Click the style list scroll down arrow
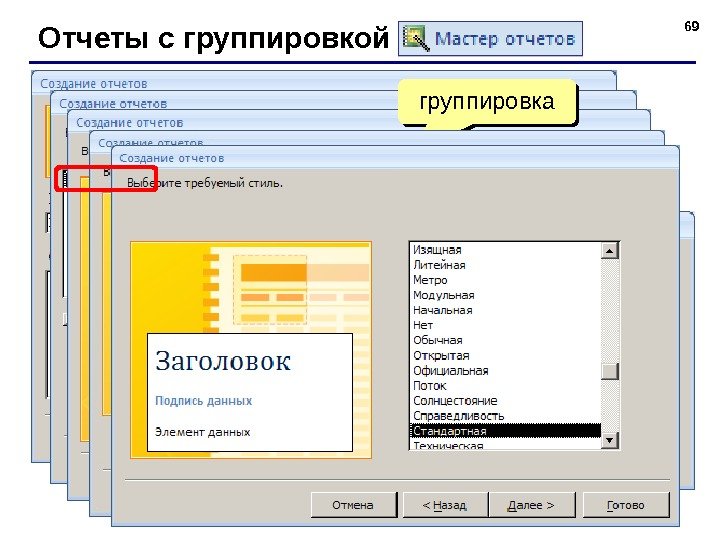The image size is (720, 540). (x=610, y=440)
